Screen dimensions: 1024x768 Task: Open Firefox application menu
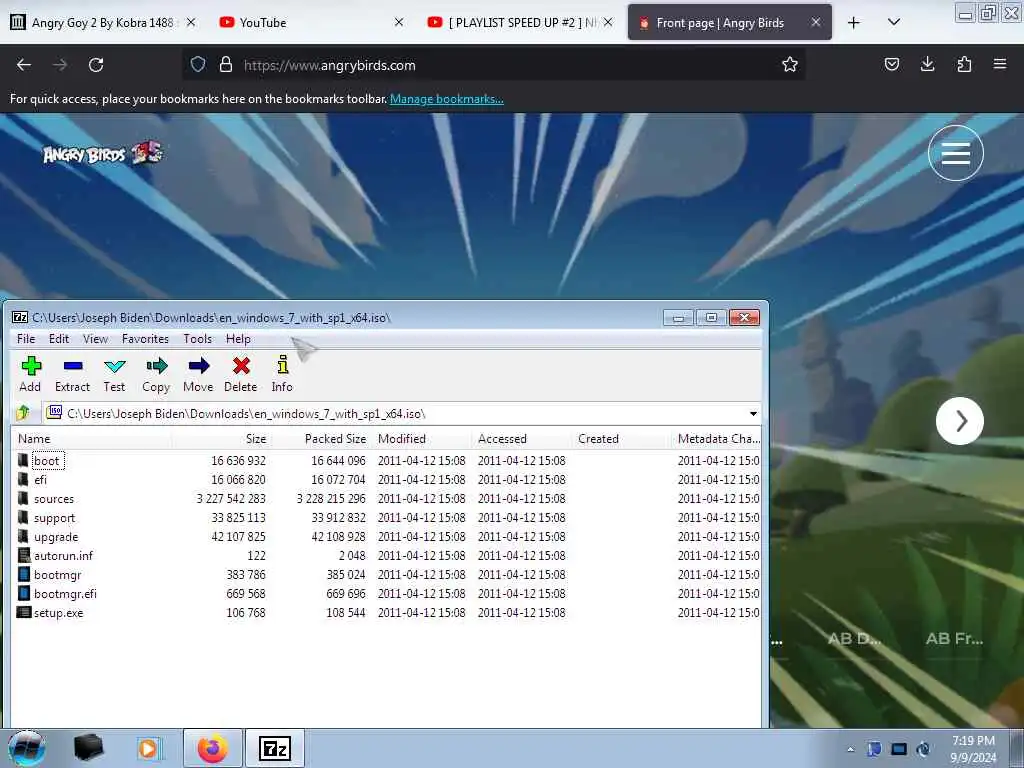point(1000,64)
